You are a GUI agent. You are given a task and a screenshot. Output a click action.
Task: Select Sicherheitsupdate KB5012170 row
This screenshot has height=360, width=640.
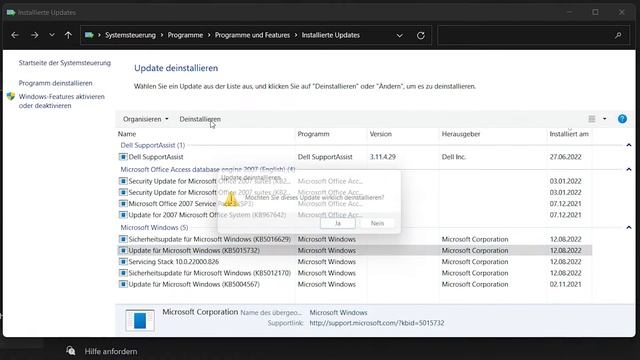click(x=354, y=273)
